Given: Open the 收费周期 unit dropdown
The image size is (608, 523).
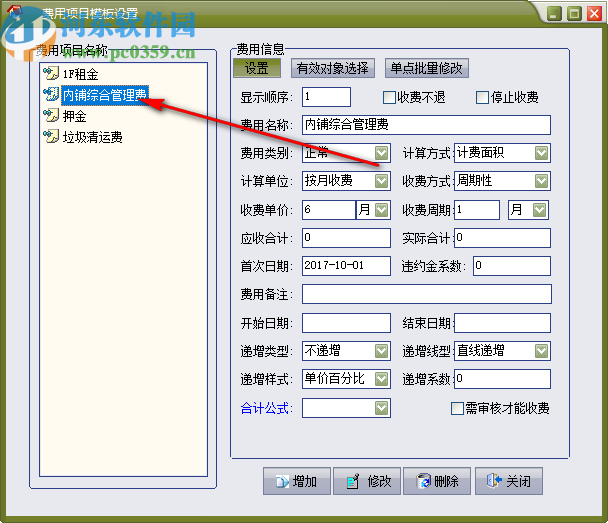Looking at the screenshot, I should [x=539, y=210].
